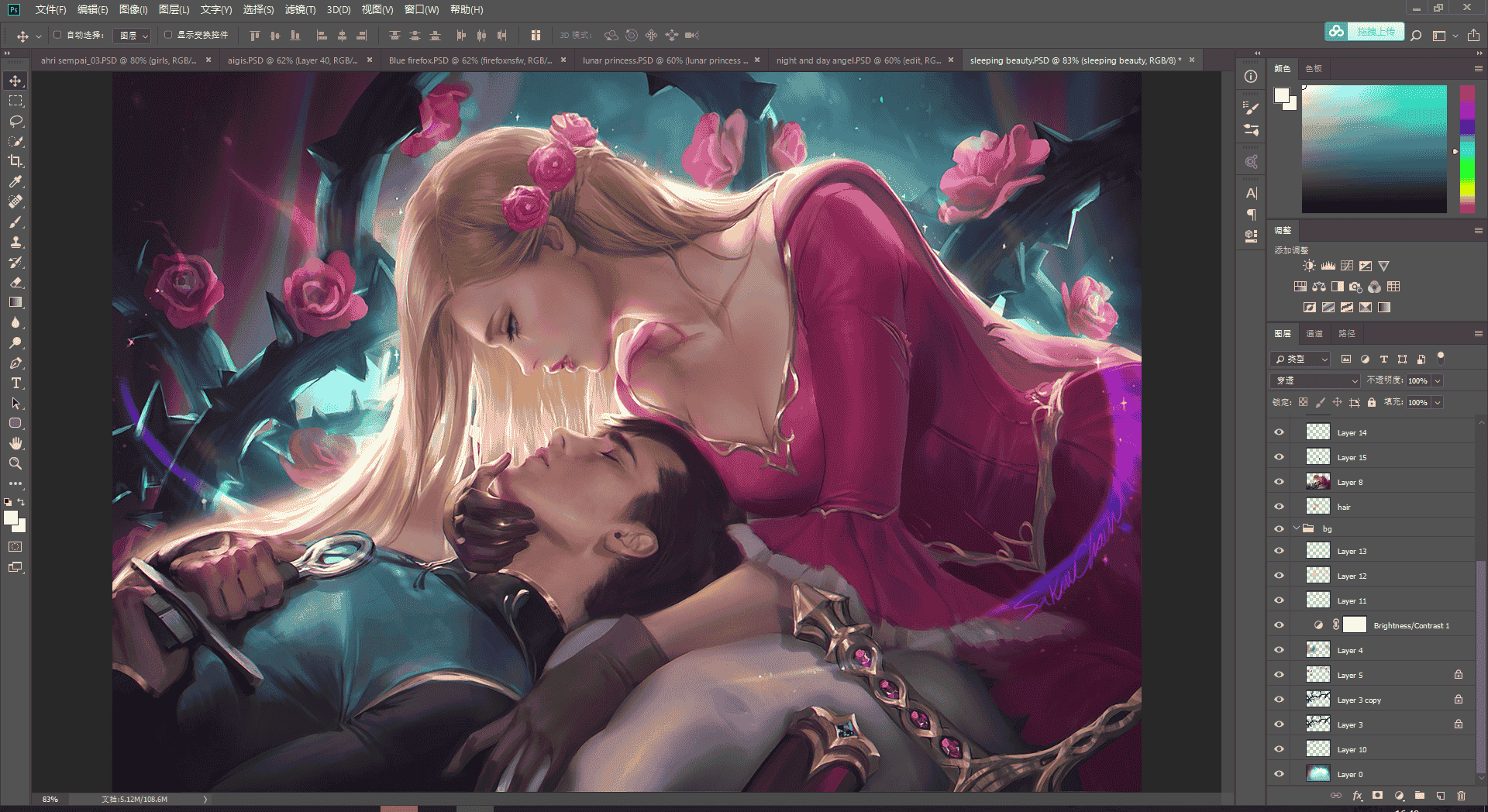1488x812 pixels.
Task: Select the Lasso tool
Action: [x=15, y=121]
